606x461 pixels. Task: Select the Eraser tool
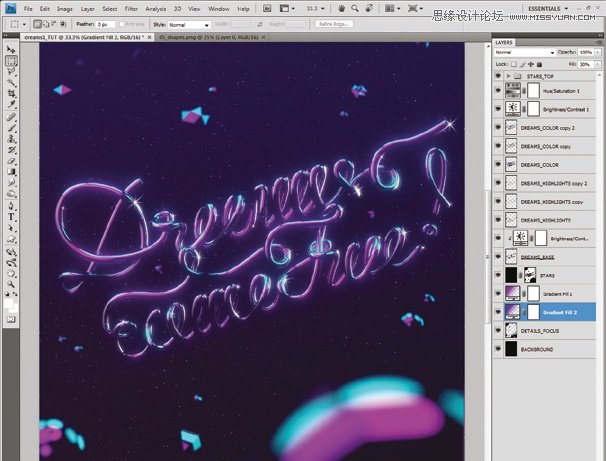click(11, 161)
